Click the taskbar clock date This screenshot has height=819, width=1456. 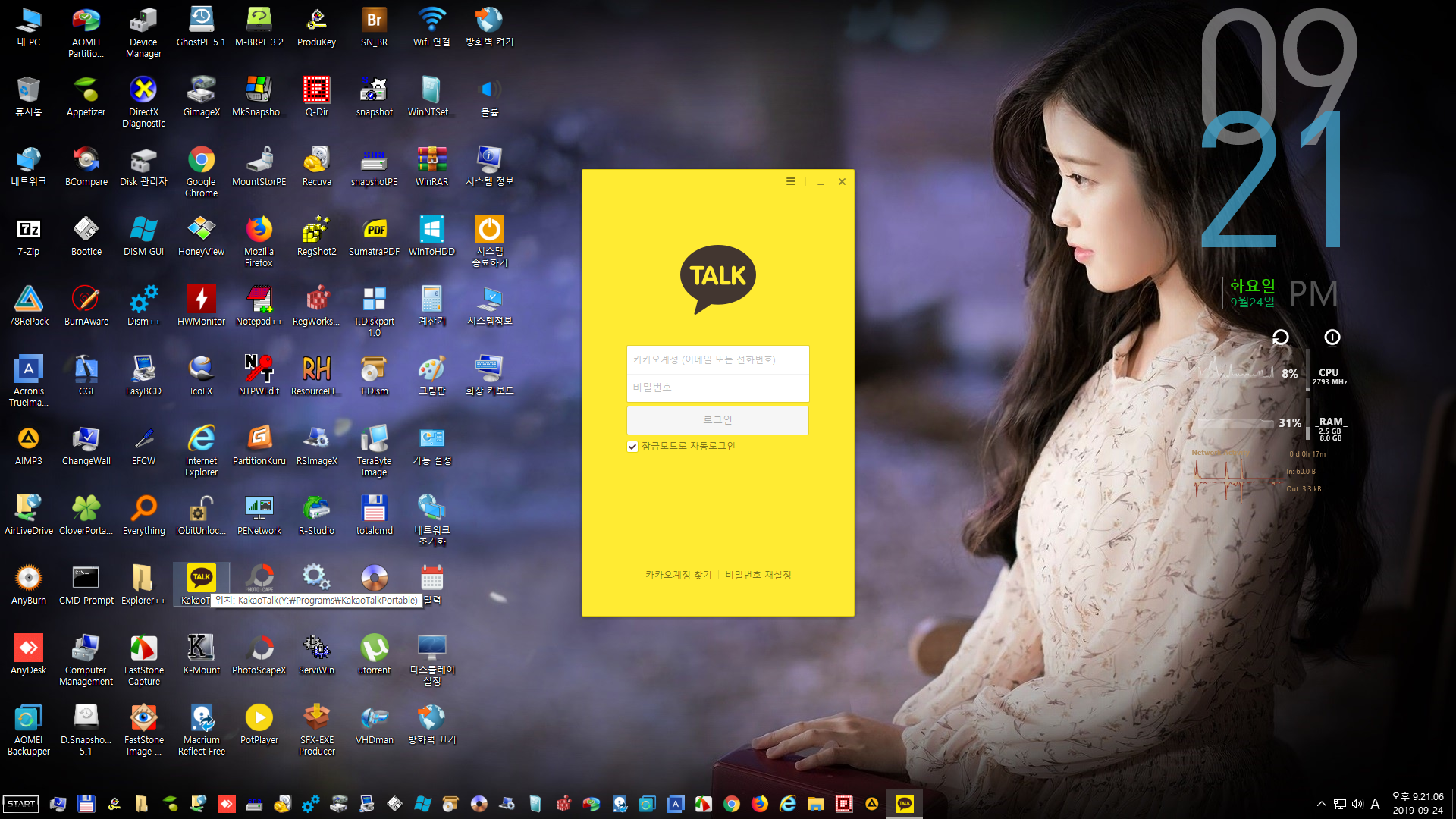(1417, 810)
